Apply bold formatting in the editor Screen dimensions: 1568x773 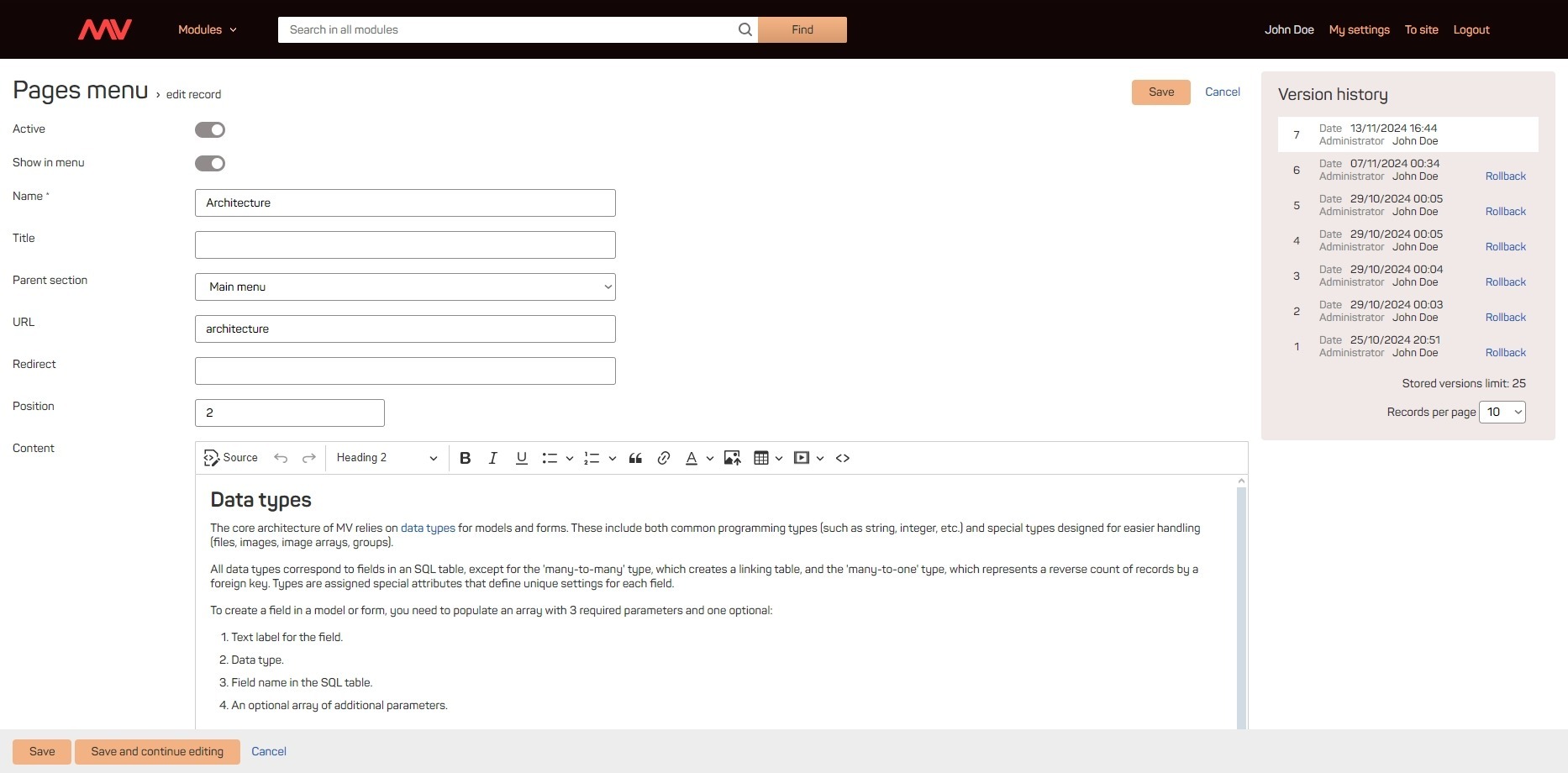(x=465, y=458)
